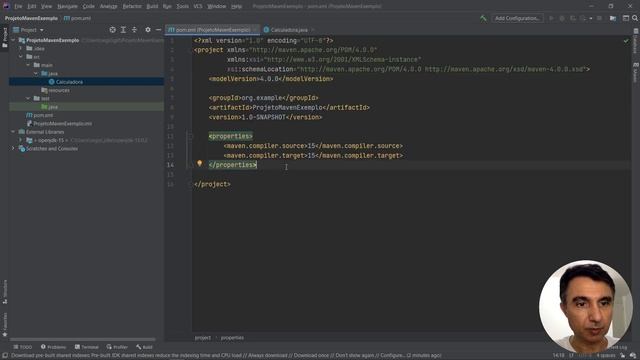Image resolution: width=640 pixels, height=360 pixels.
Task: Click the project breadcrumb in editor footer
Action: 203,338
